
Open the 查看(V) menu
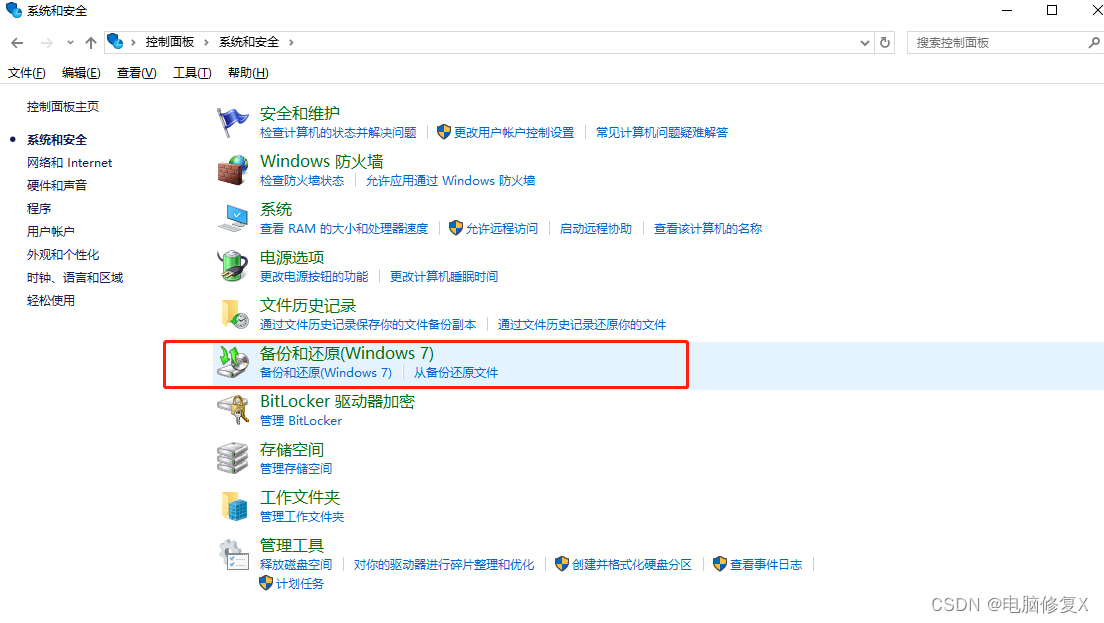137,73
